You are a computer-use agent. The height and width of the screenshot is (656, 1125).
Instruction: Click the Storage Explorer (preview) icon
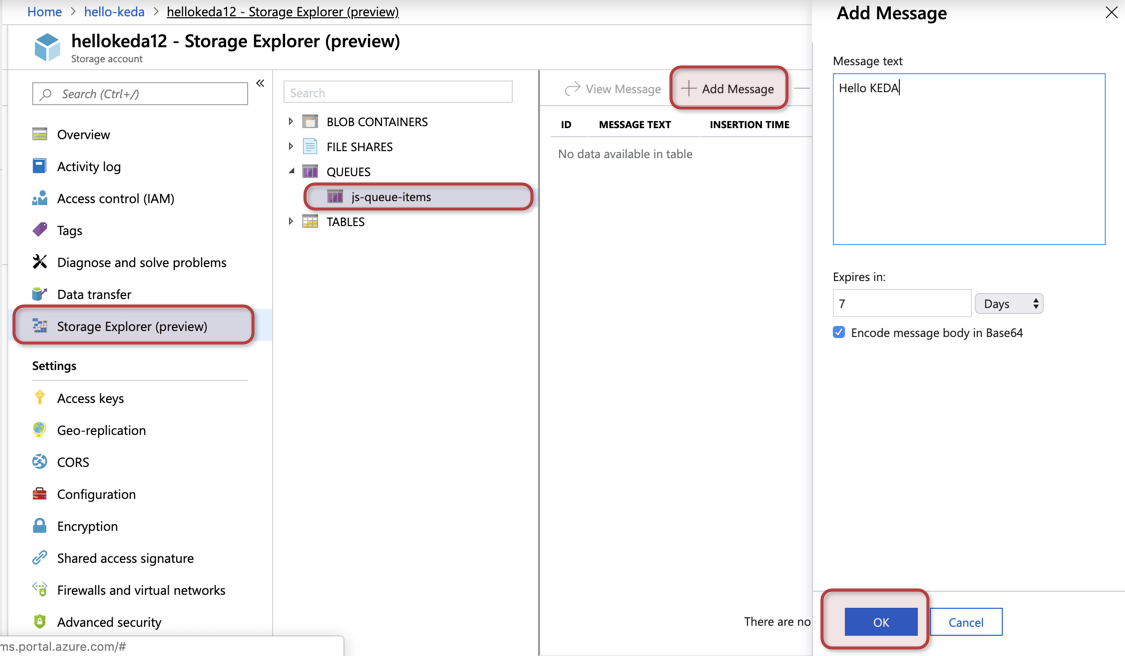pos(39,326)
